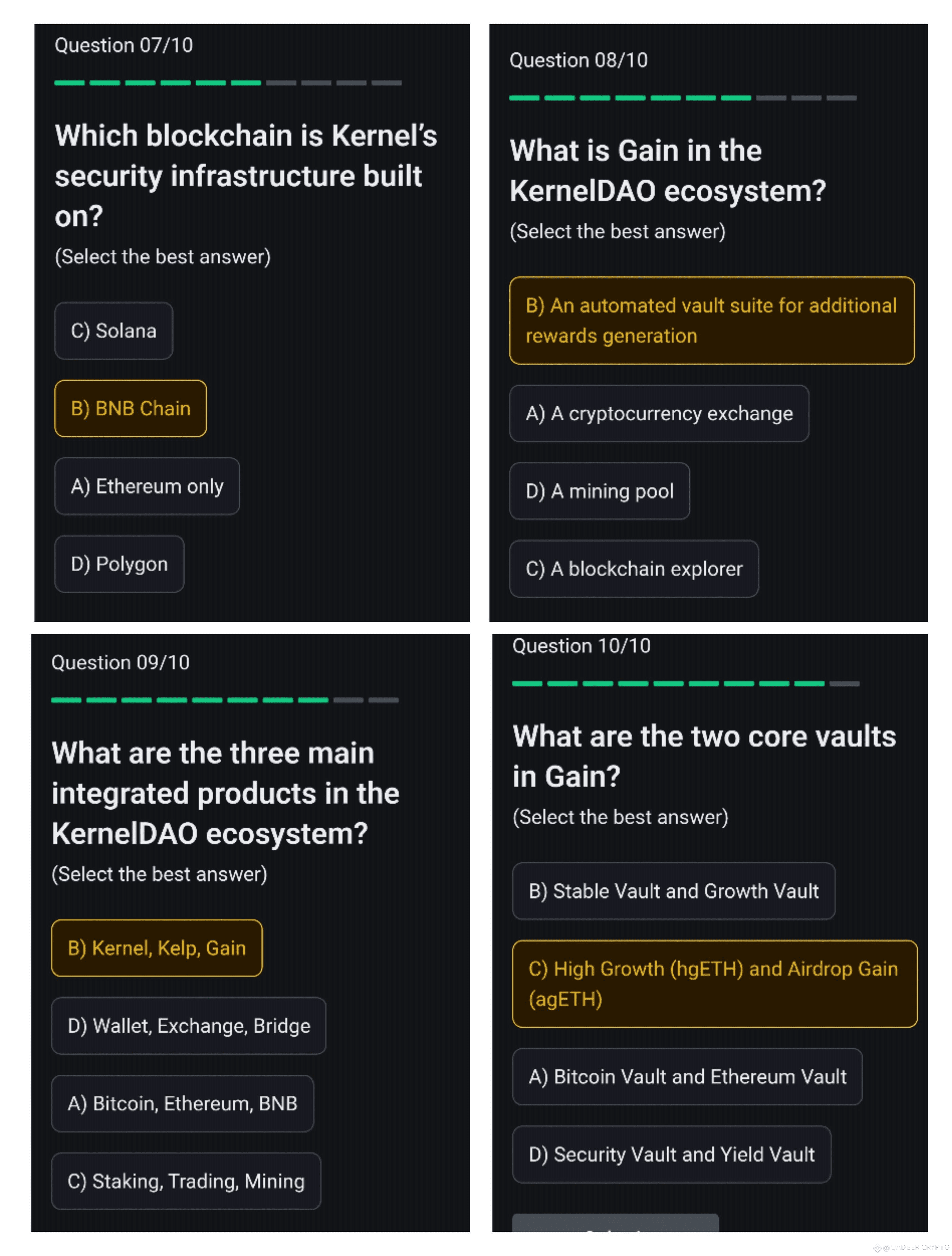
Task: Select answer C) Solana
Action: 113,331
